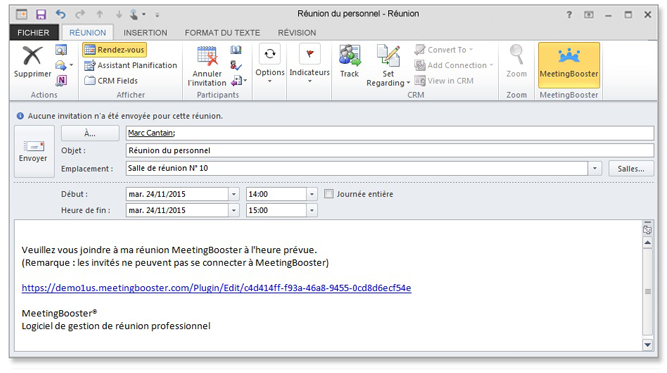Select the RÉUNION ribbon tab
The image size is (667, 373).
tap(88, 33)
